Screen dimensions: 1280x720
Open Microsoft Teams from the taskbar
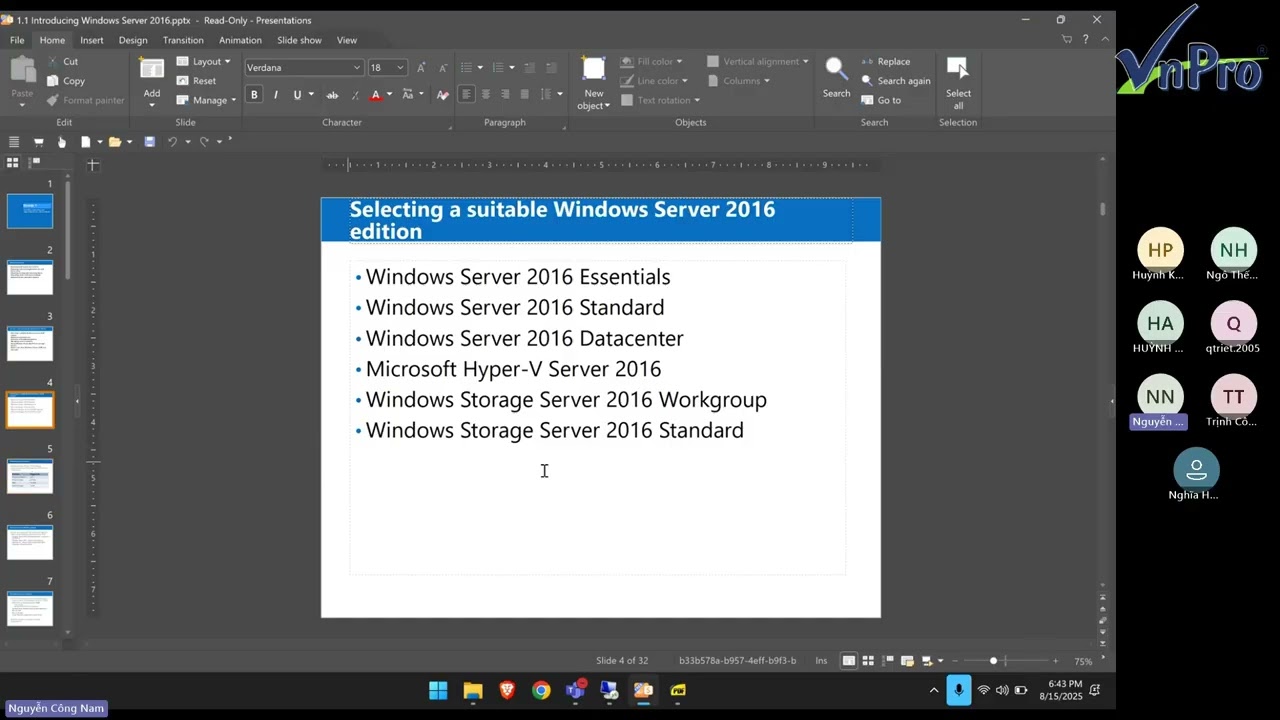point(575,690)
